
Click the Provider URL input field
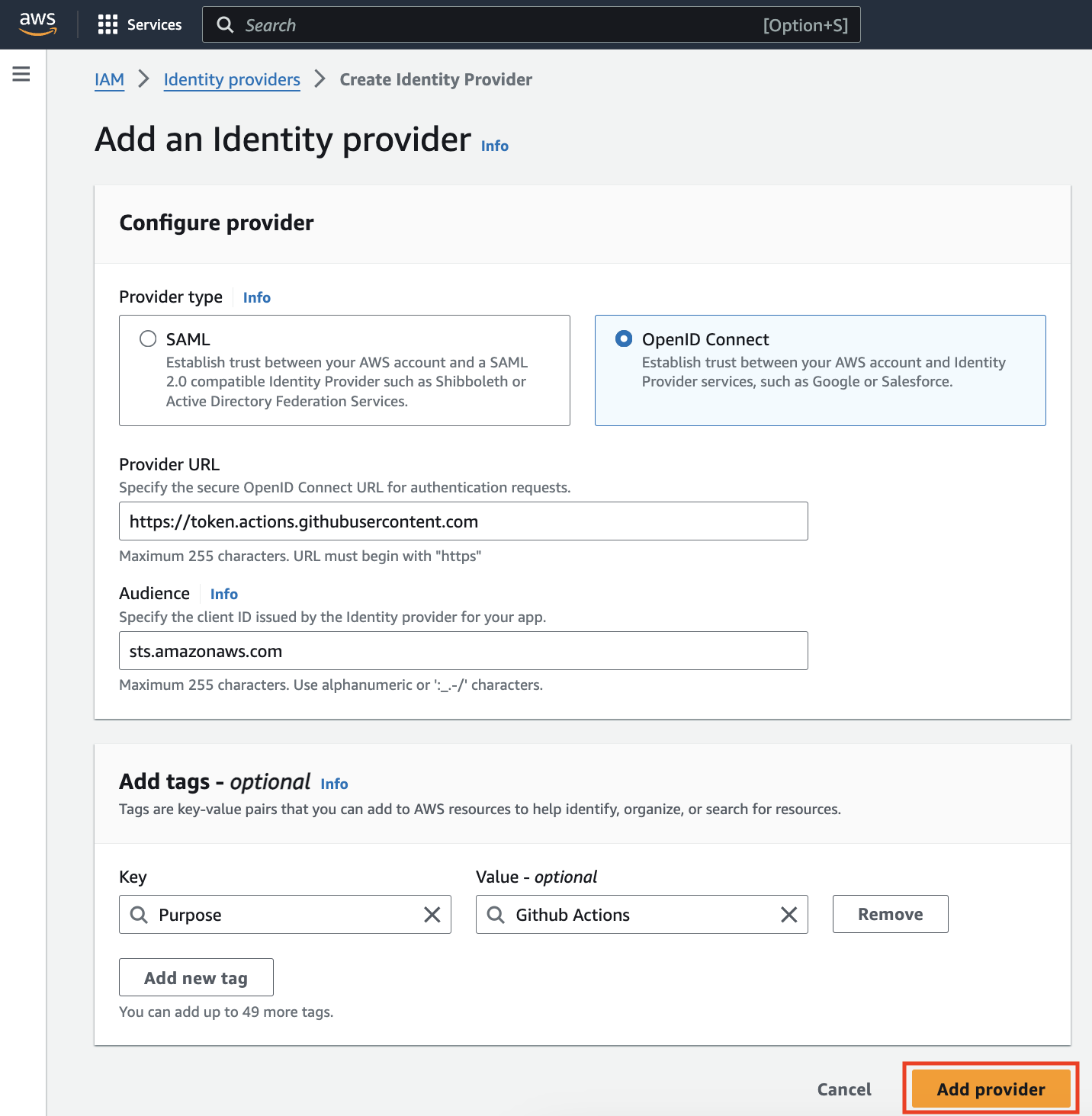pos(463,521)
